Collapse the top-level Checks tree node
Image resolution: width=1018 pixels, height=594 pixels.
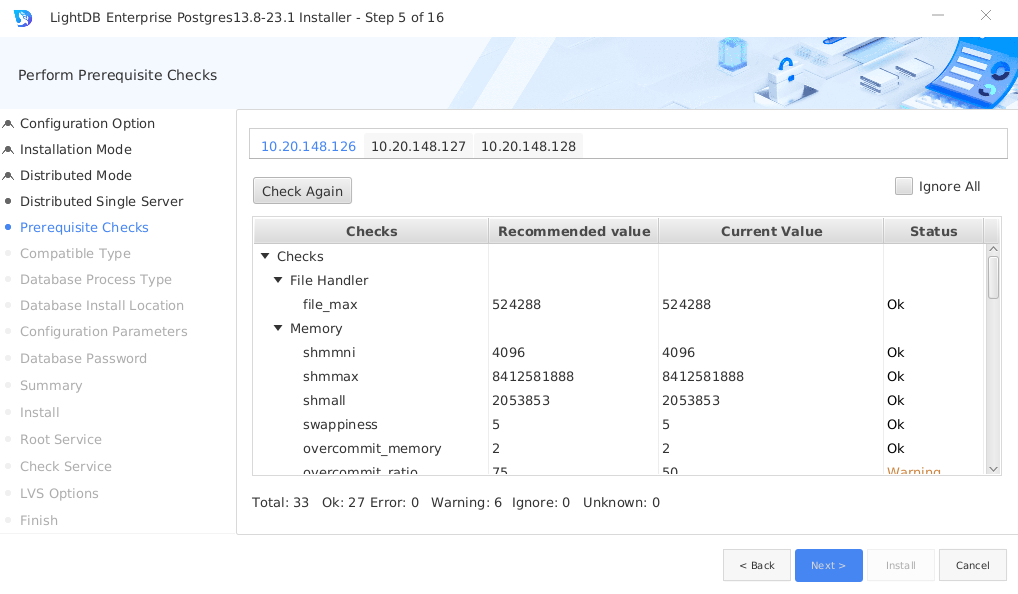pos(265,256)
